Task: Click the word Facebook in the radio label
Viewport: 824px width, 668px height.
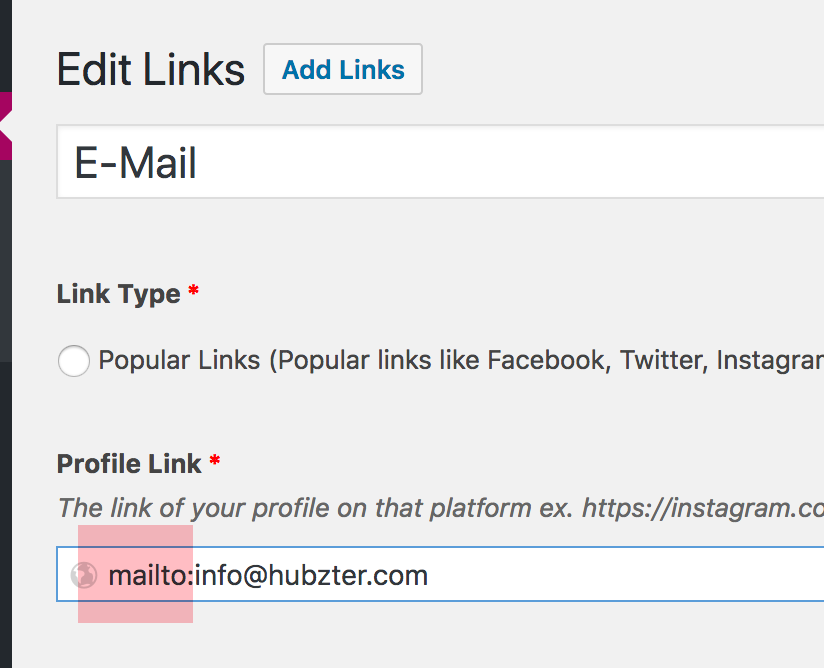Action: (x=549, y=361)
